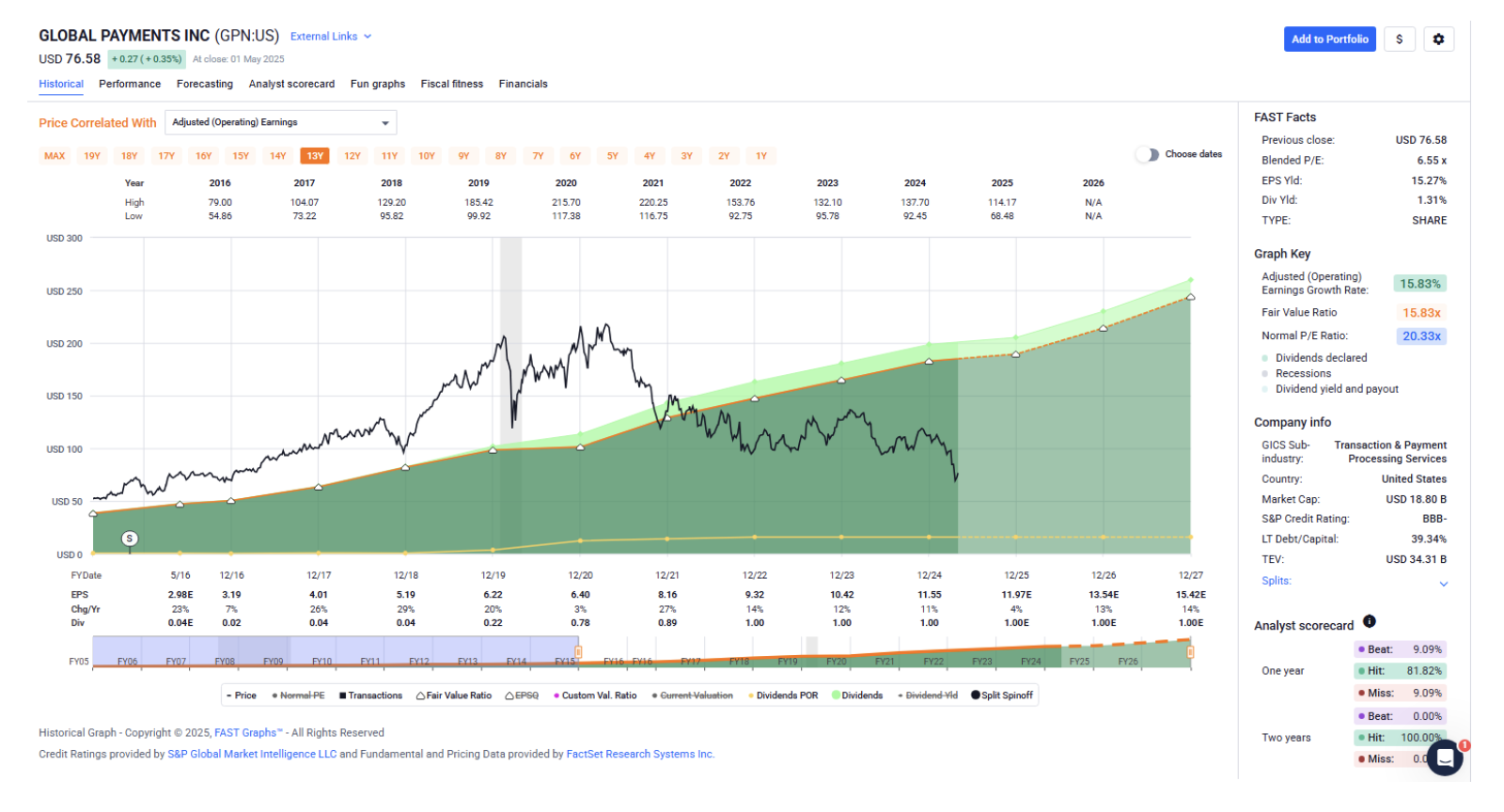Click the 2025 EPS estimate 11.97E
1504x812 pixels.
coord(1016,595)
